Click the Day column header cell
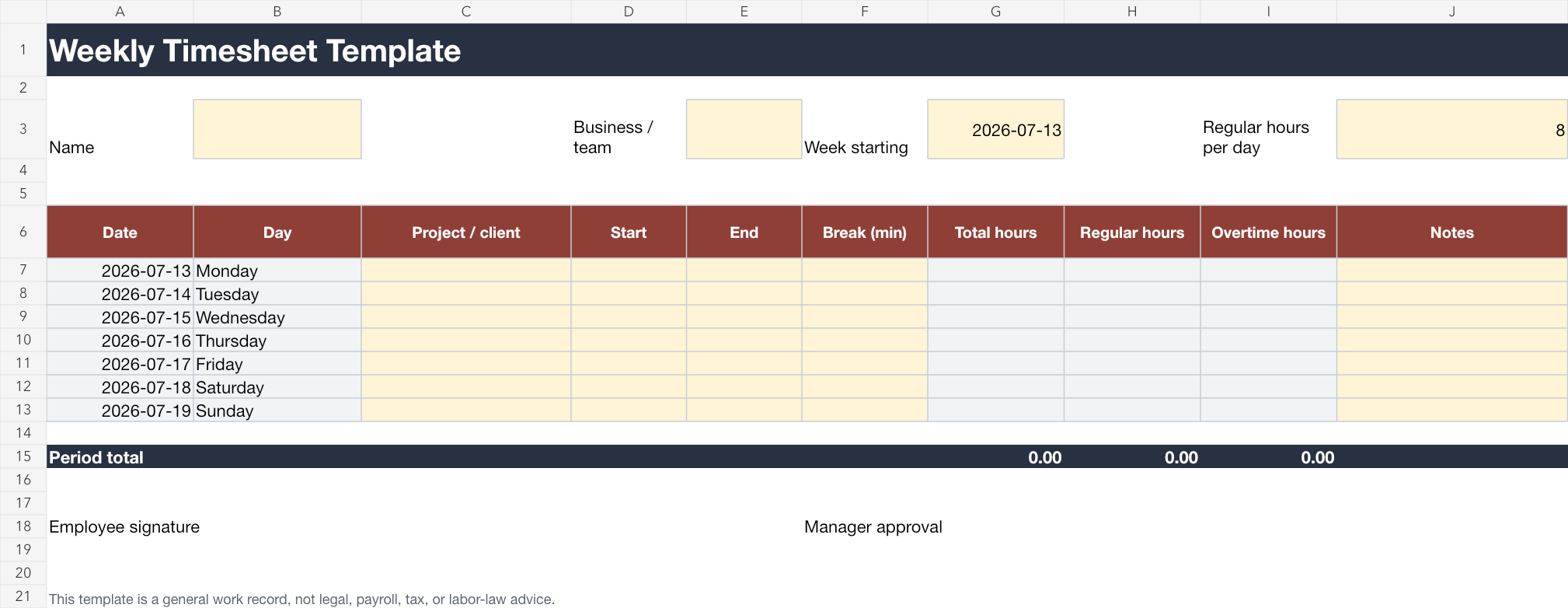1568x608 pixels. [x=277, y=232]
